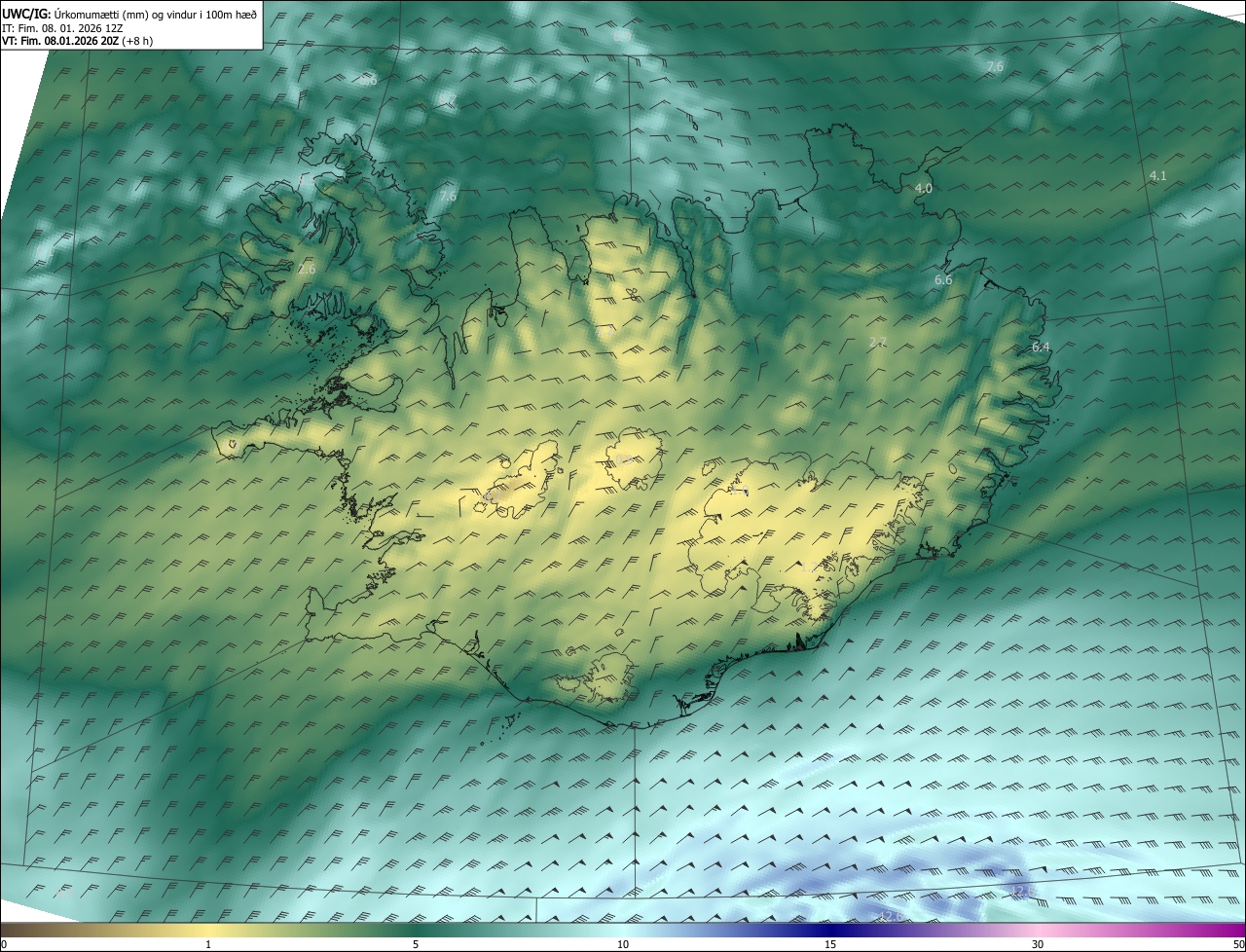Click the '30' tick on the color scale
The height and width of the screenshot is (952, 1246).
coord(1038,944)
